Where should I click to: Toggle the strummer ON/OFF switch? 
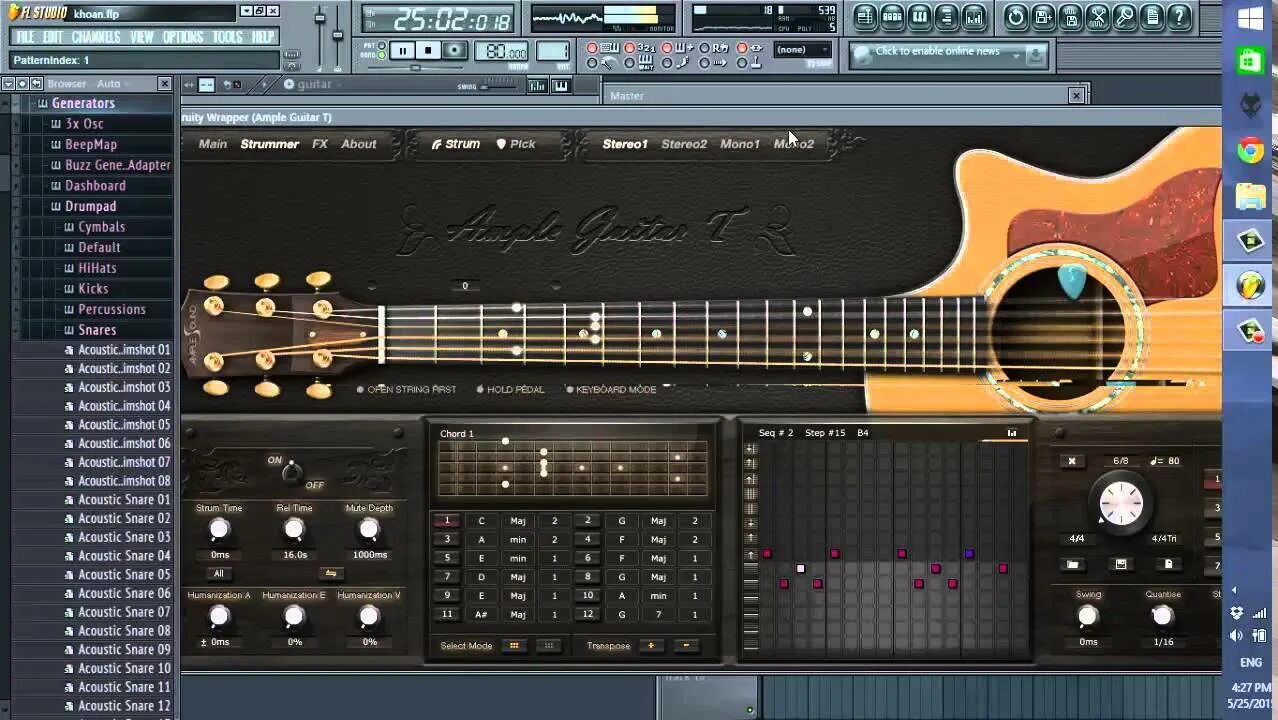click(292, 471)
